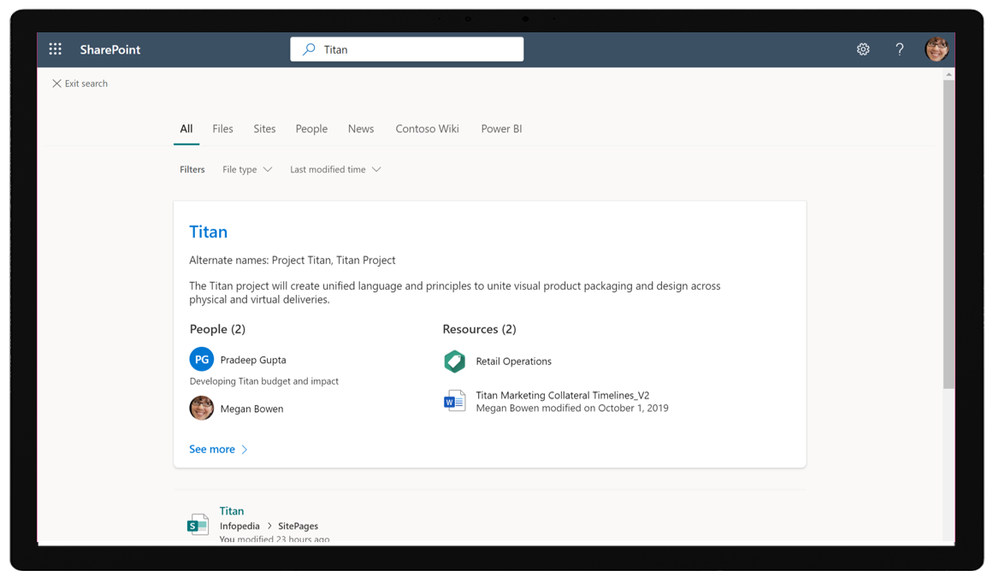Open Megan Bowen's name link
The width and height of the screenshot is (999, 571).
point(252,409)
